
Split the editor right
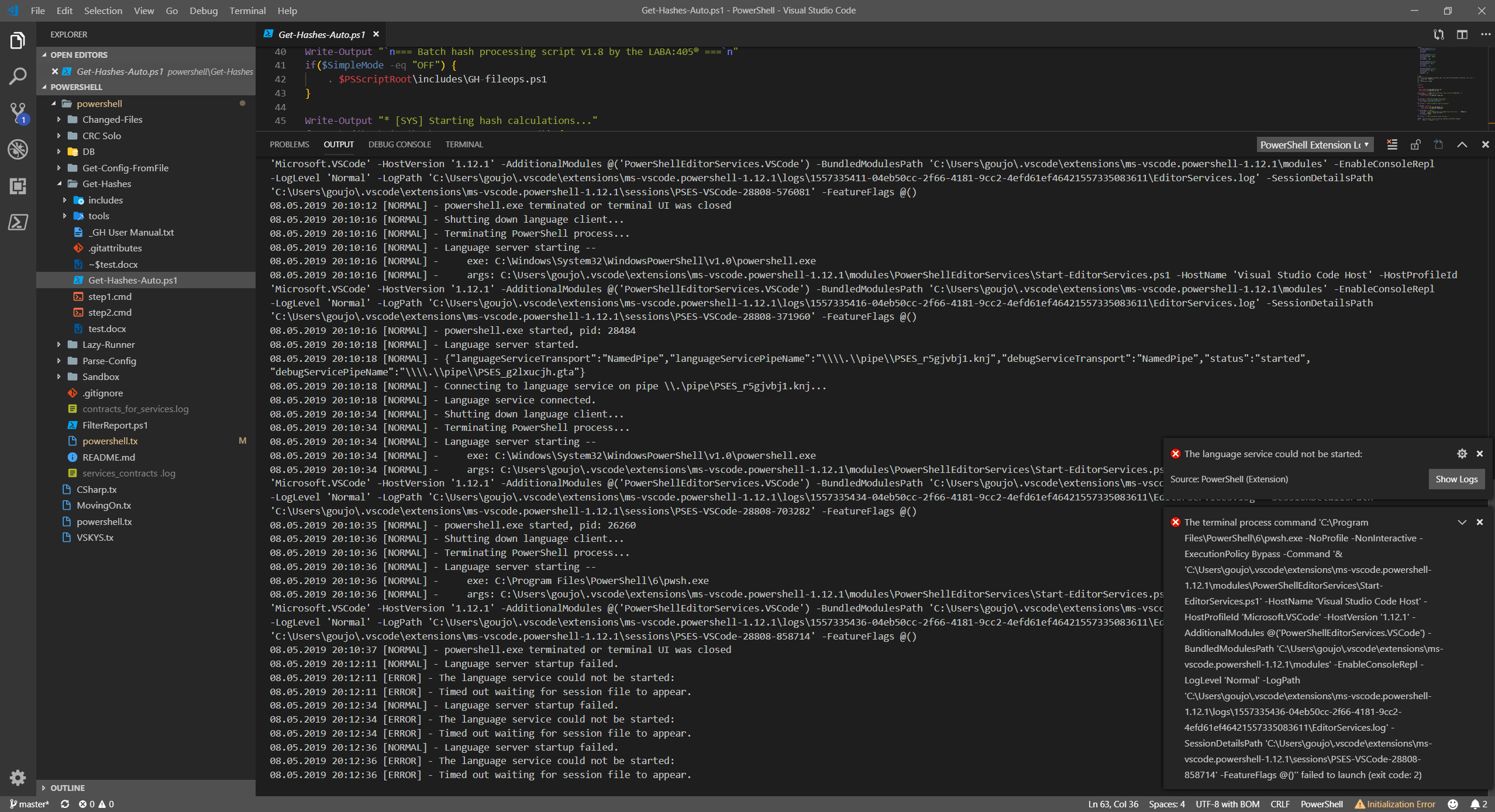(x=1462, y=34)
